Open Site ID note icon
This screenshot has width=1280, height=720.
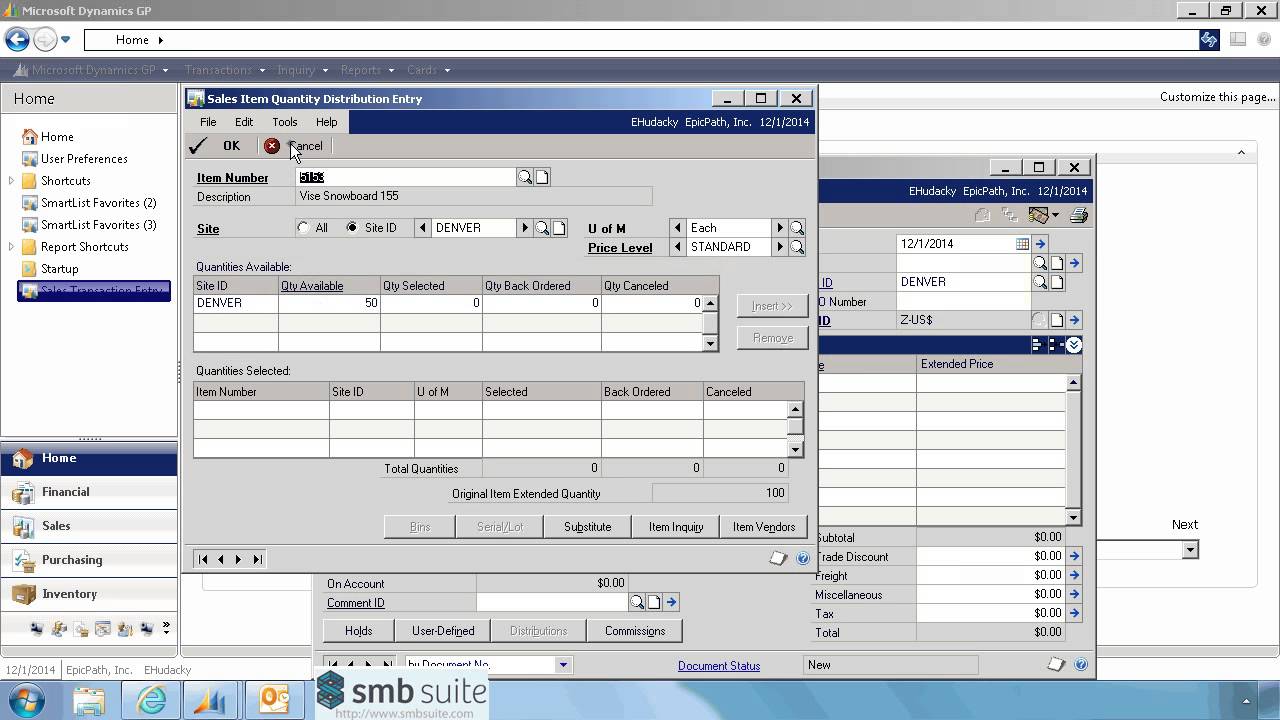(x=559, y=228)
